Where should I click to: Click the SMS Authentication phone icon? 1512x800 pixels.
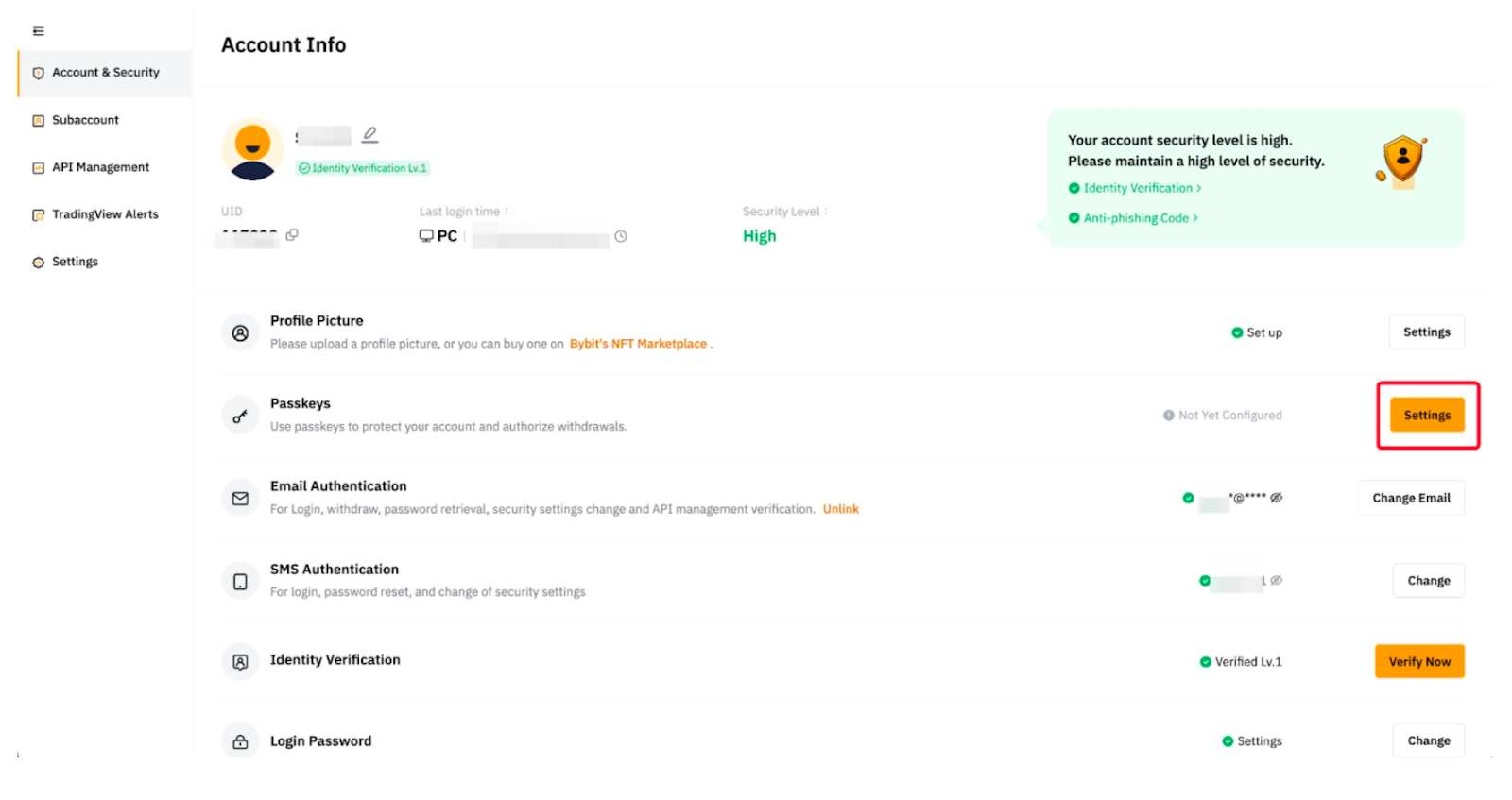coord(240,581)
